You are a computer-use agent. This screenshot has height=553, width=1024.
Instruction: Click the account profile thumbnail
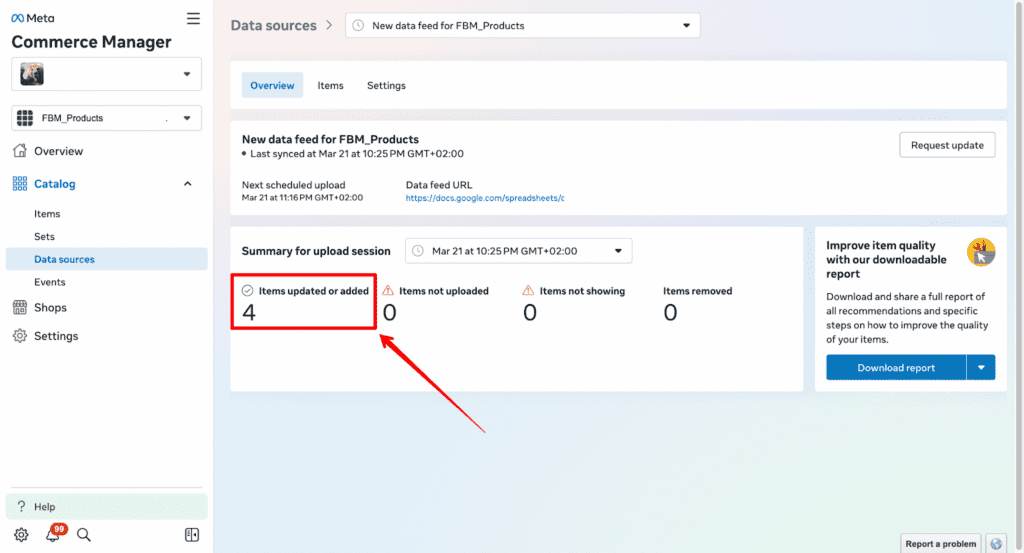[x=32, y=74]
